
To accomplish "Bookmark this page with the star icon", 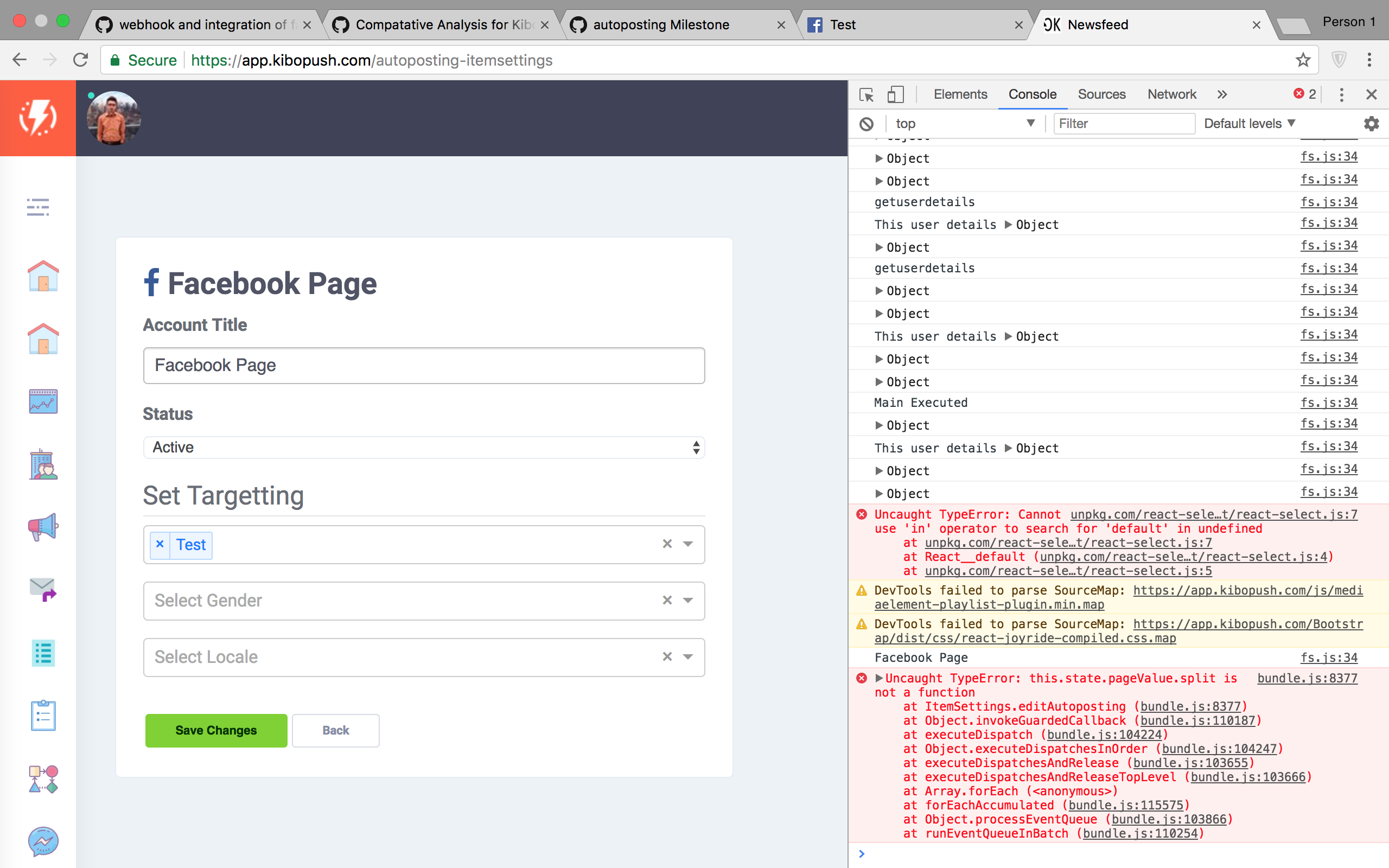I will 1303,60.
